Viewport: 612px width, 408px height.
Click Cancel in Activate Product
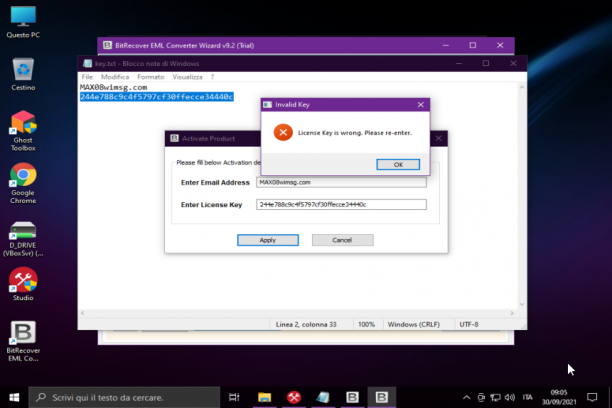(342, 240)
